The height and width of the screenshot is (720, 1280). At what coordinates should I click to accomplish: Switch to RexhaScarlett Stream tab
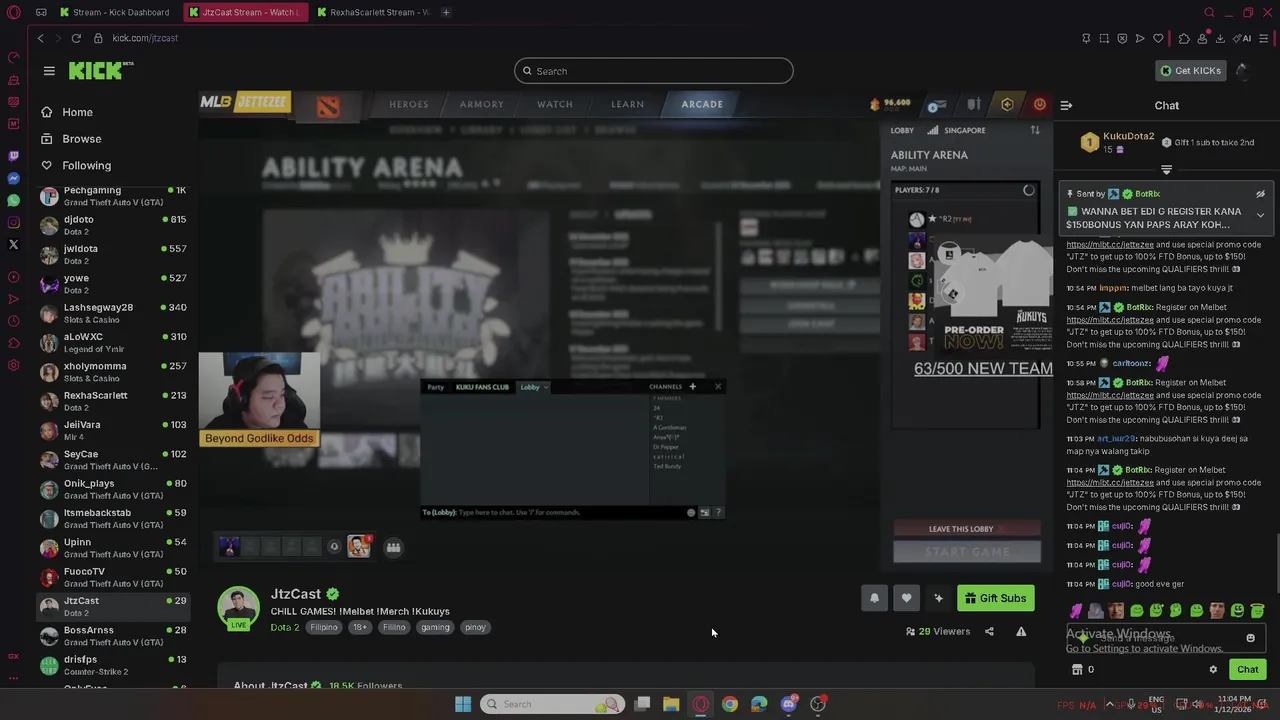point(372,12)
